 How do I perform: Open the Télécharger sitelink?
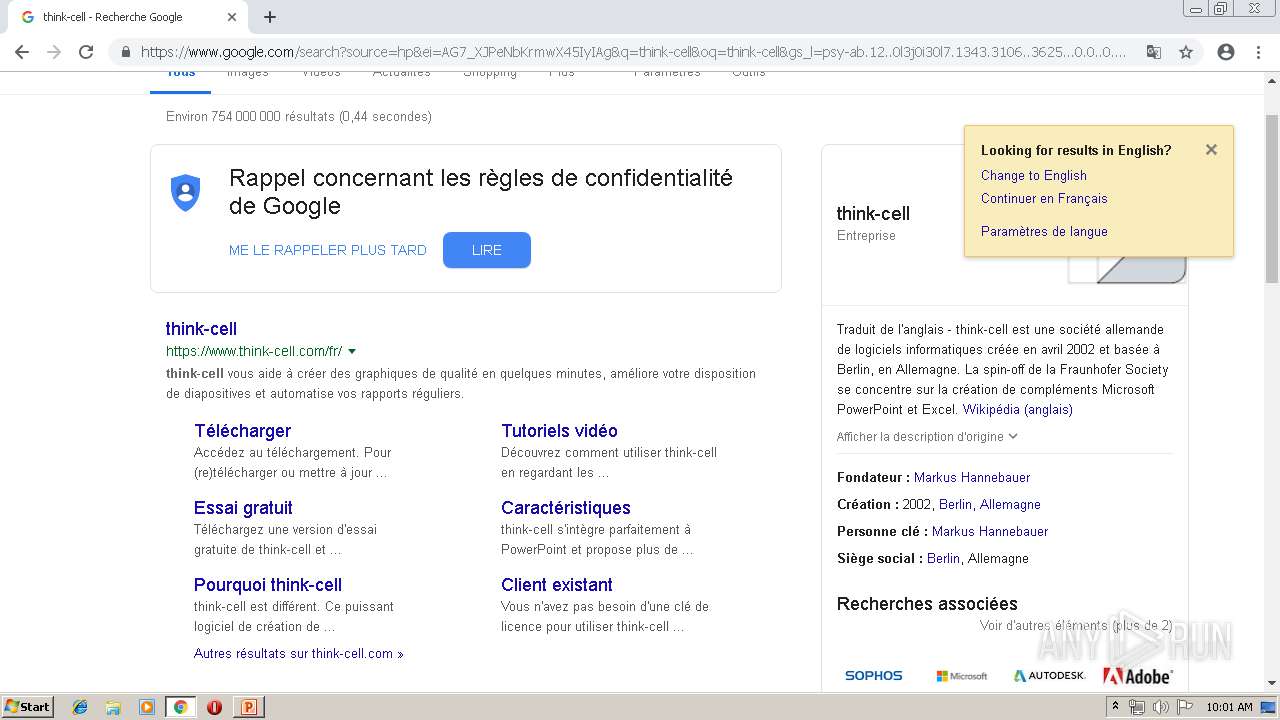(242, 431)
